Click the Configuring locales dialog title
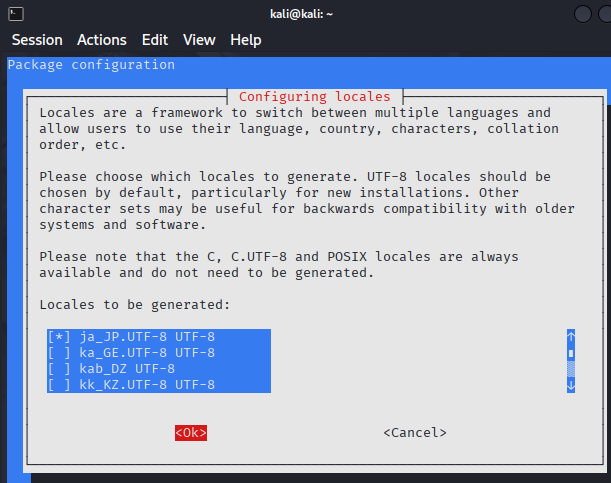 pyautogui.click(x=315, y=97)
